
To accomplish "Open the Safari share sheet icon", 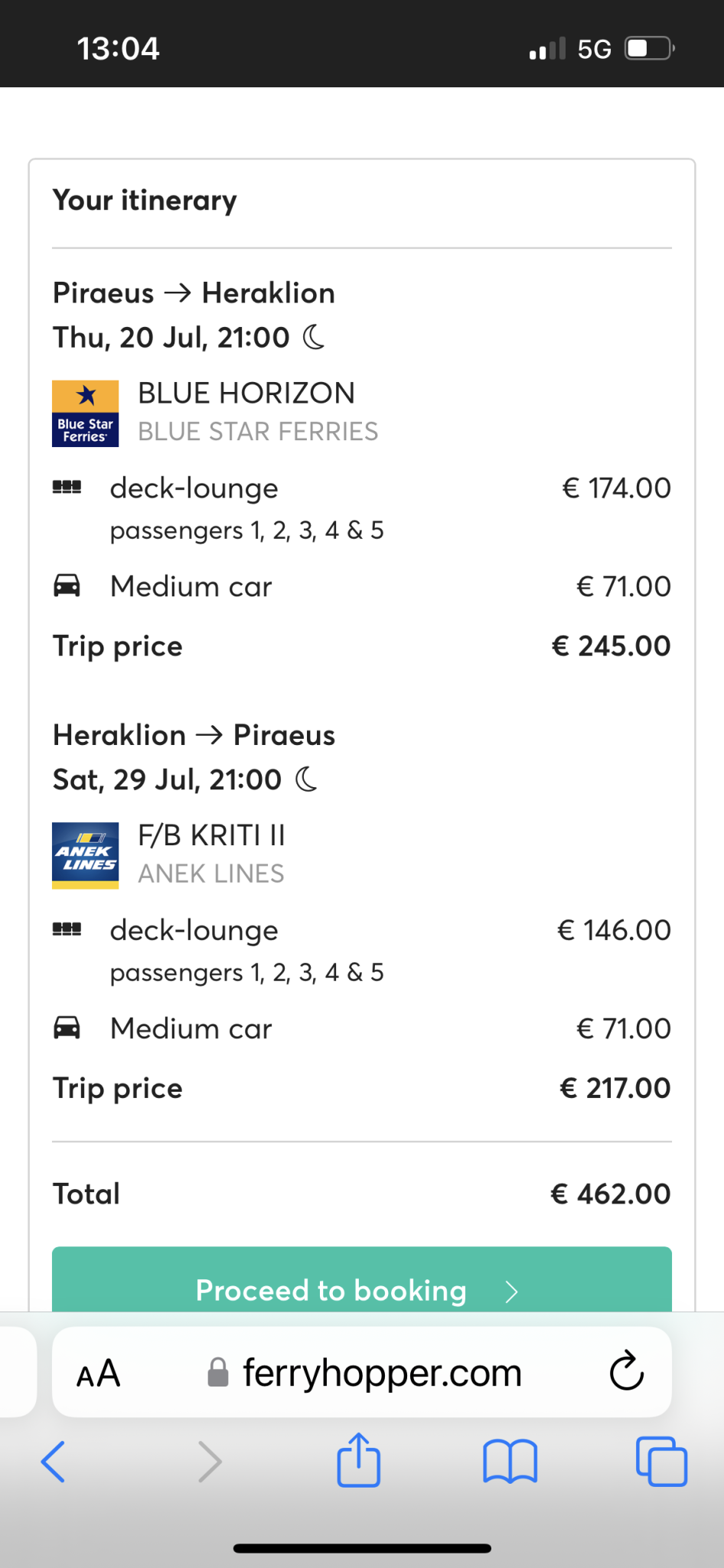I will coord(358,1460).
